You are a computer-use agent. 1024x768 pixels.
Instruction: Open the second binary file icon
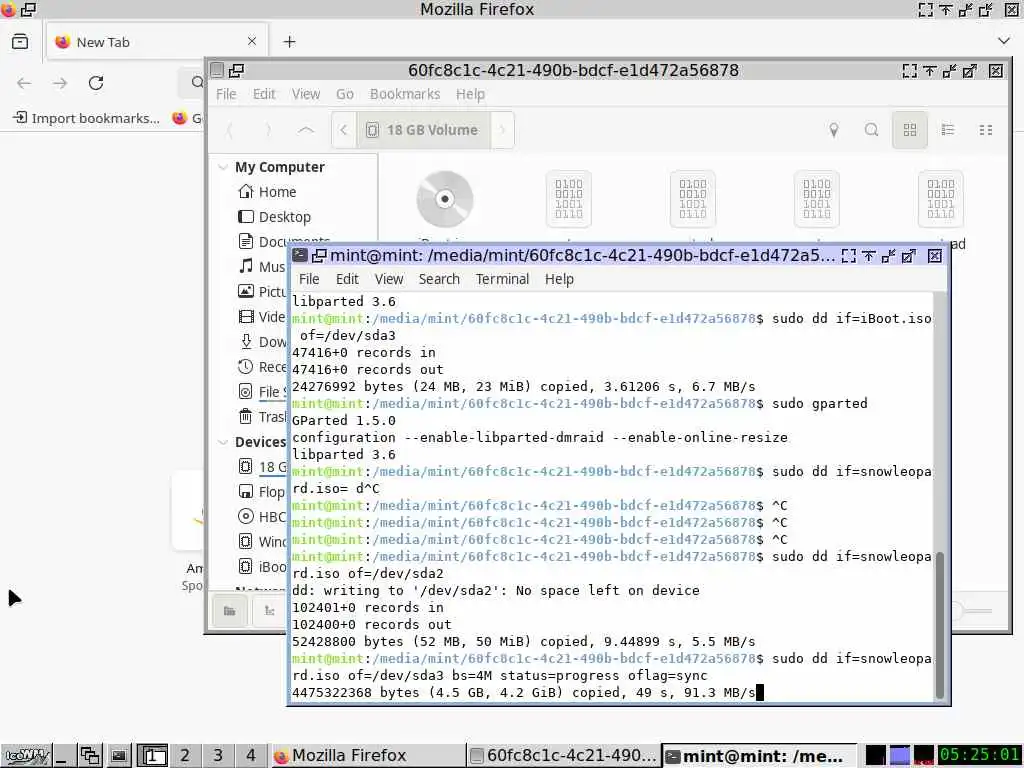pos(693,199)
